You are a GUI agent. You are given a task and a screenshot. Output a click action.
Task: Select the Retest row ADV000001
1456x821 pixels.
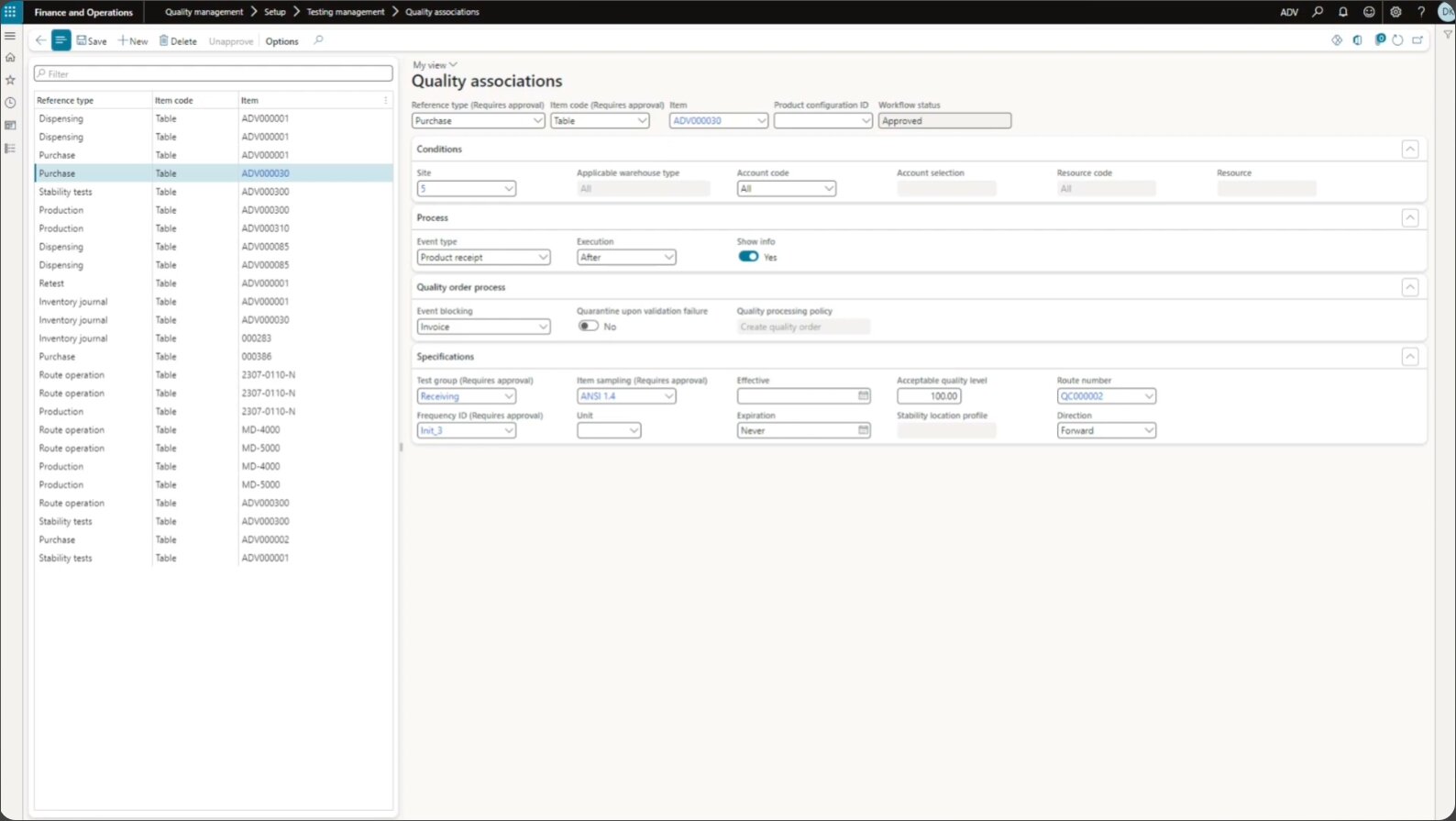click(x=214, y=283)
